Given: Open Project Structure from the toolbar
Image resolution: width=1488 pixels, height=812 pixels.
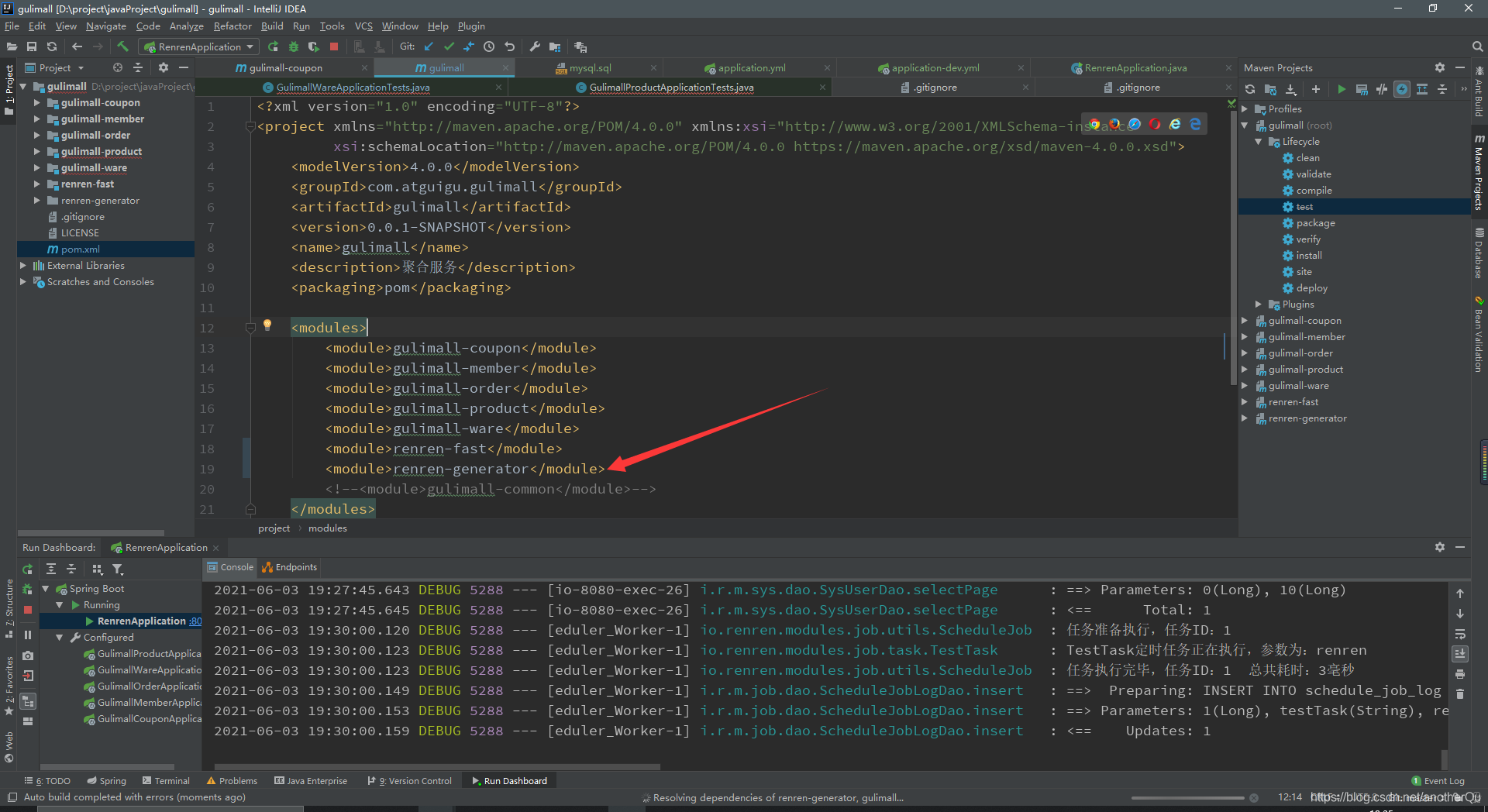Looking at the screenshot, I should pyautogui.click(x=555, y=46).
